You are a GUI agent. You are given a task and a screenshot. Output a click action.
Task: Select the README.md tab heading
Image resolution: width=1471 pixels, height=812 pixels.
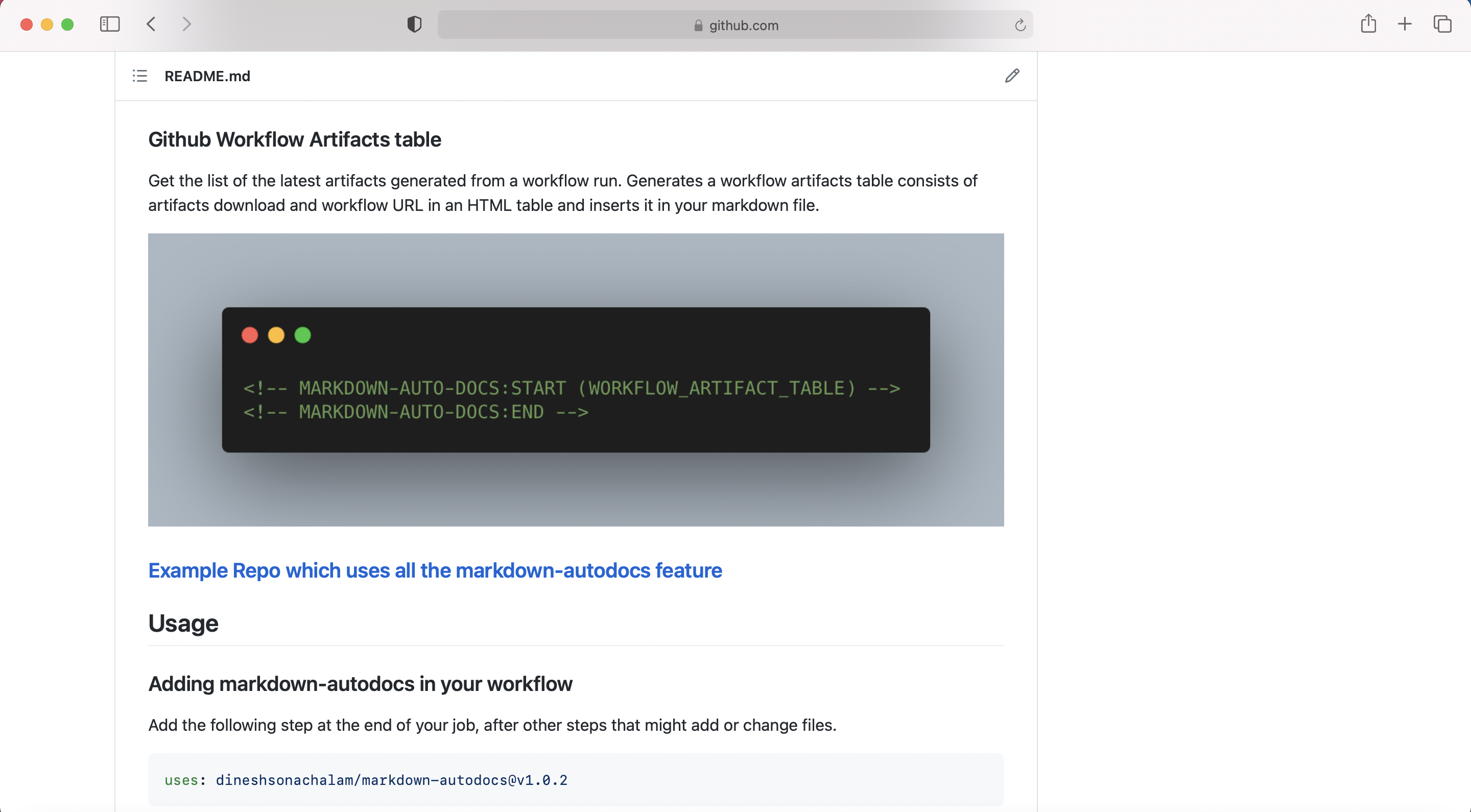point(207,76)
